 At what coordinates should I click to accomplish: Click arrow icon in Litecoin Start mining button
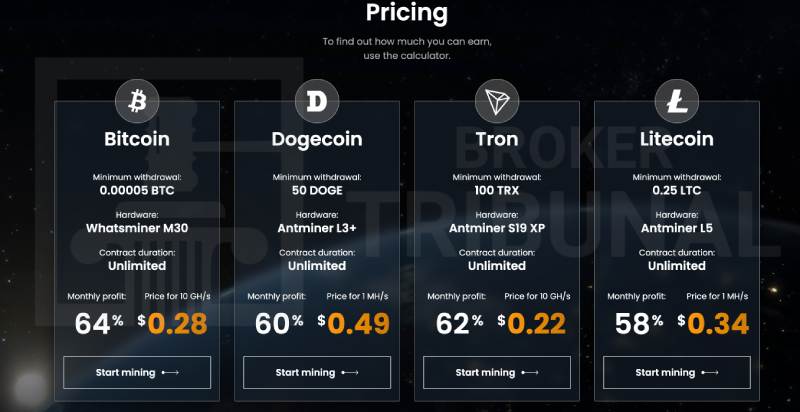[x=710, y=373]
